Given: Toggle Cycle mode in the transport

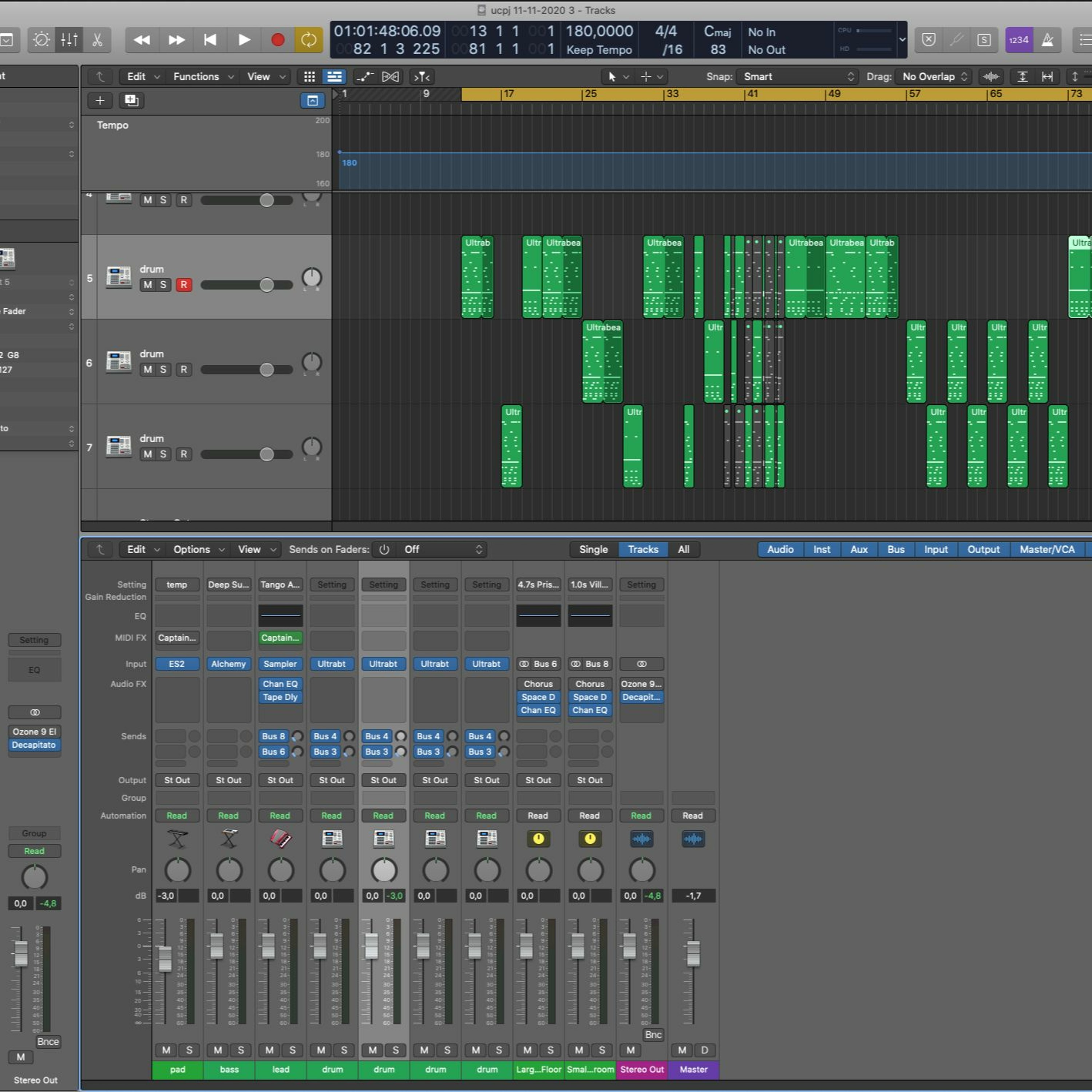Looking at the screenshot, I should [x=309, y=40].
